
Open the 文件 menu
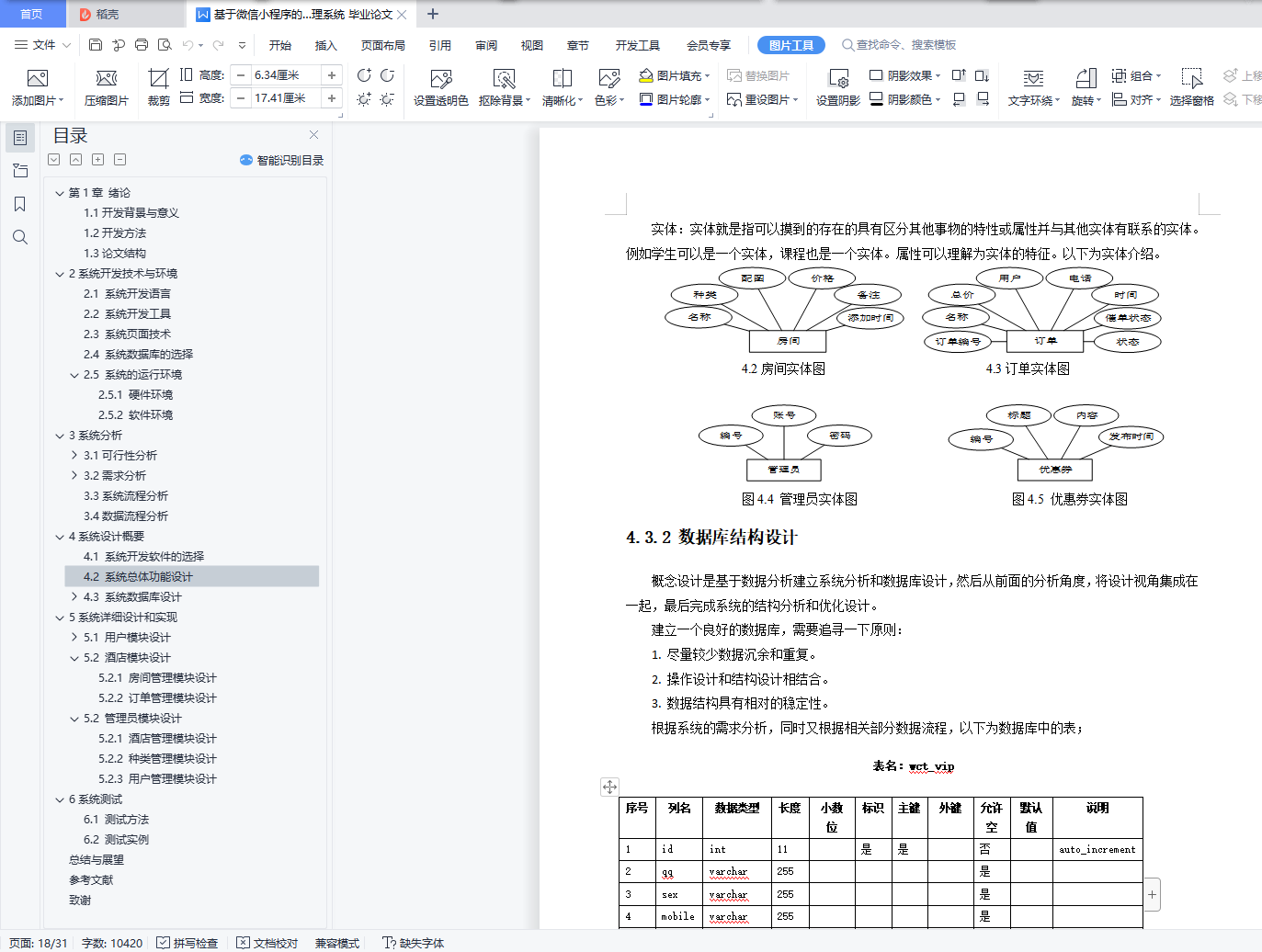[42, 44]
